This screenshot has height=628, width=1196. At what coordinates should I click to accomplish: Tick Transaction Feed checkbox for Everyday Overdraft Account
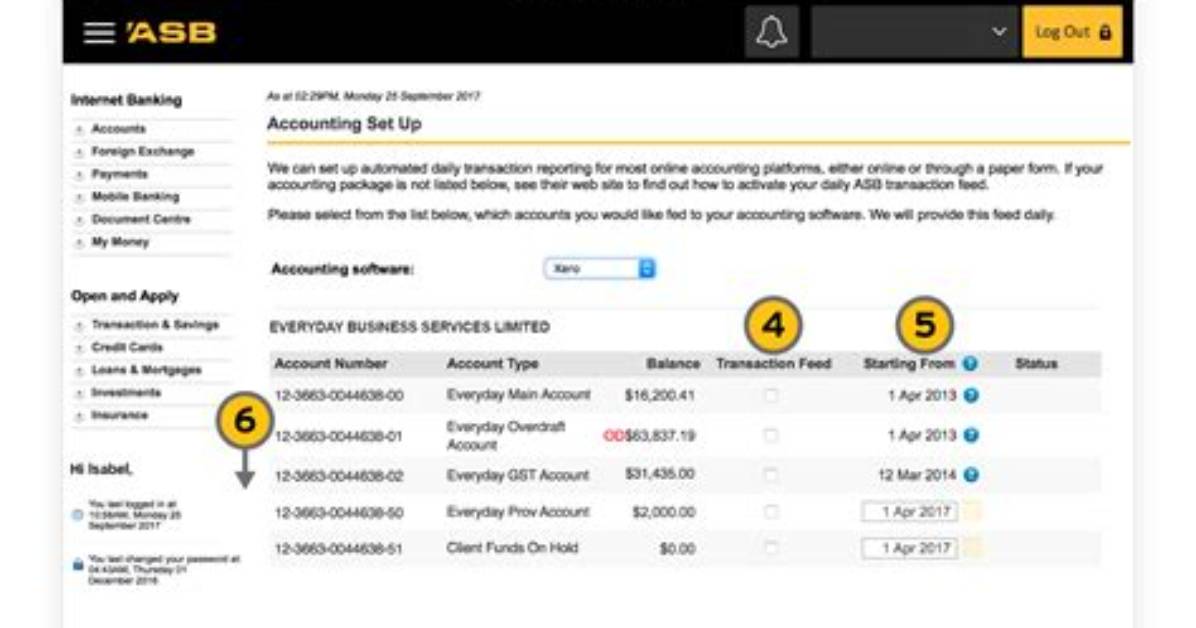tap(771, 435)
